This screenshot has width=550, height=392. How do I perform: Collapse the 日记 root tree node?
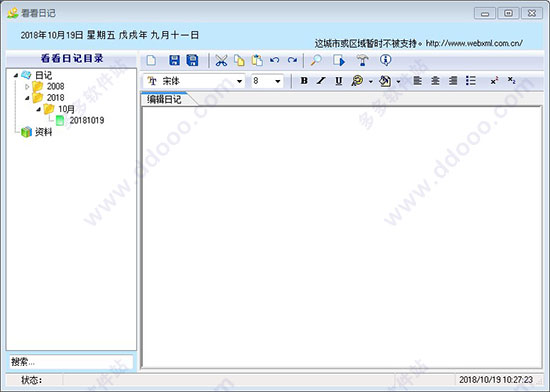(x=16, y=75)
